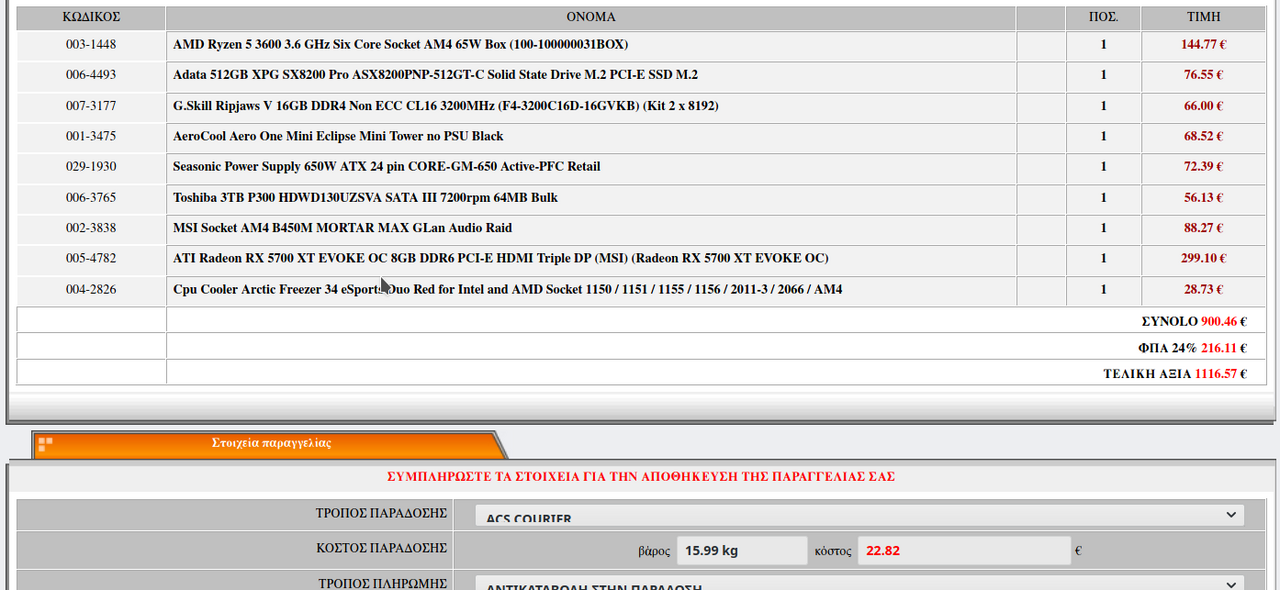Click product code 006-3765
Image resolution: width=1280 pixels, height=590 pixels.
(x=91, y=198)
